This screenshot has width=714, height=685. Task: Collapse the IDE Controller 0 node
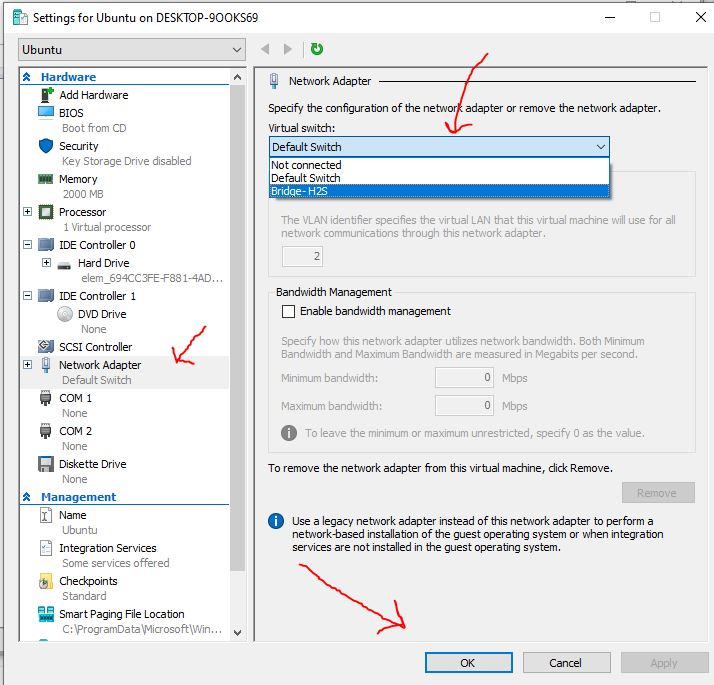pyautogui.click(x=28, y=245)
